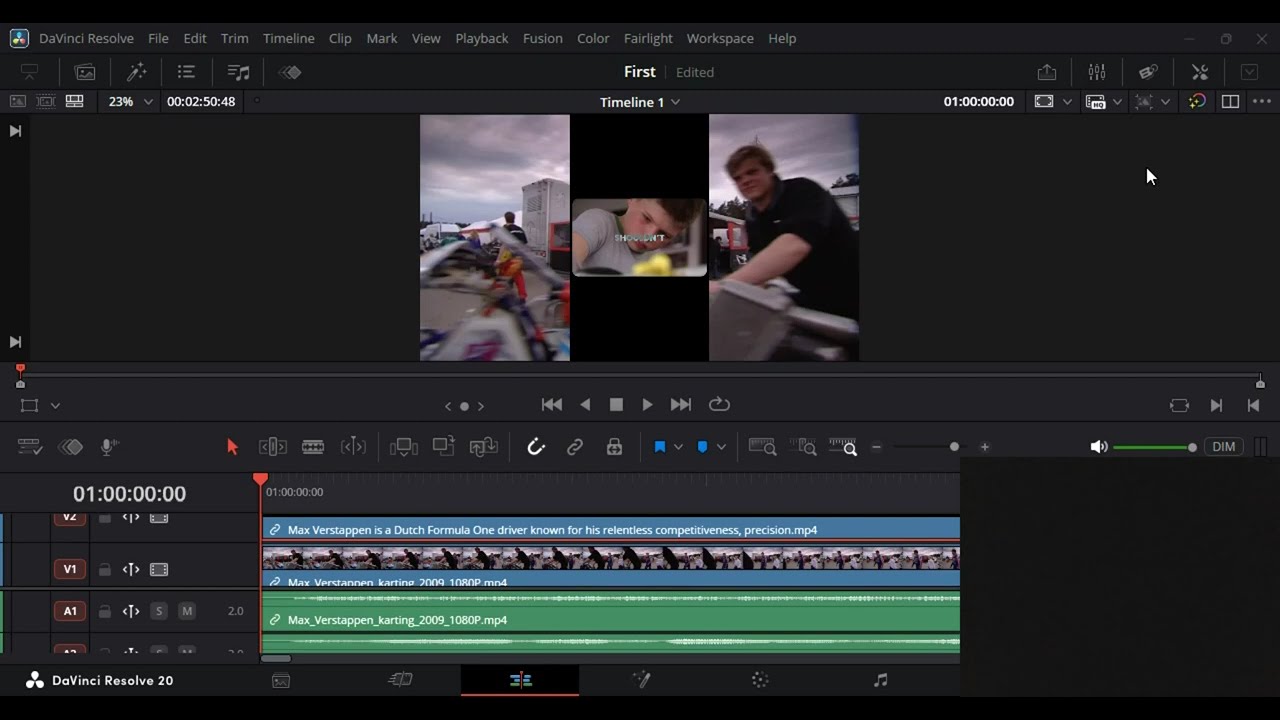The width and height of the screenshot is (1280, 720).
Task: Mute the A1 audio track
Action: [x=187, y=611]
